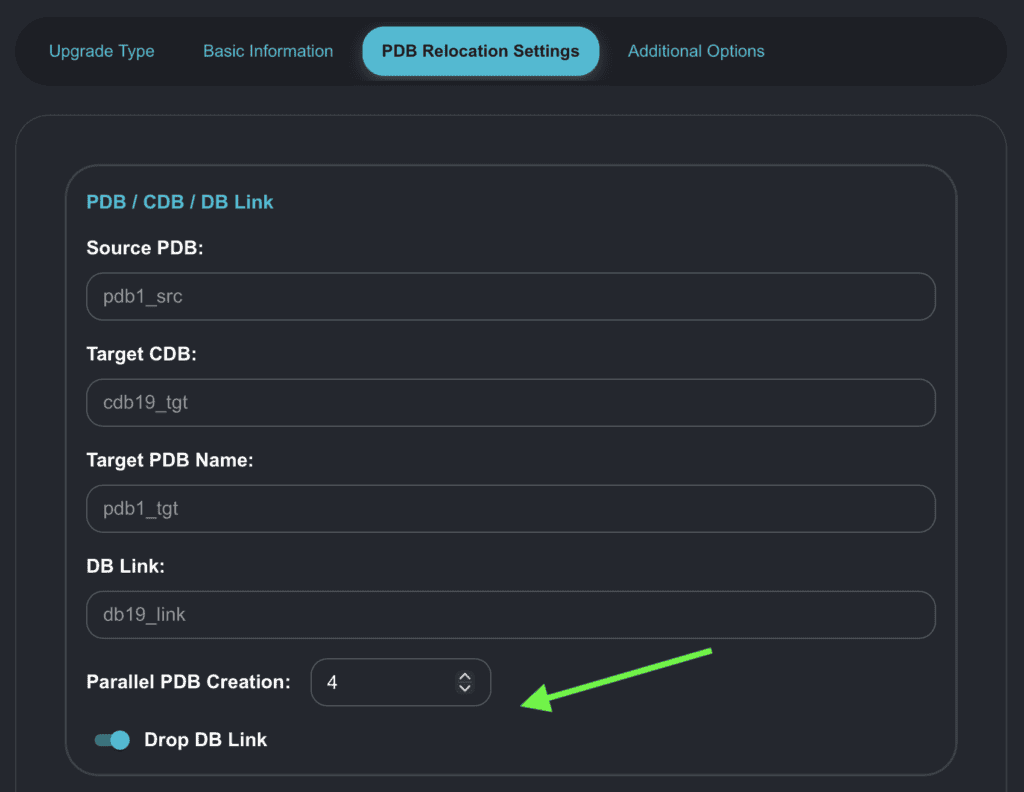Viewport: 1024px width, 792px height.
Task: Decrease Parallel PDB Creation with down arrow
Action: tap(464, 688)
